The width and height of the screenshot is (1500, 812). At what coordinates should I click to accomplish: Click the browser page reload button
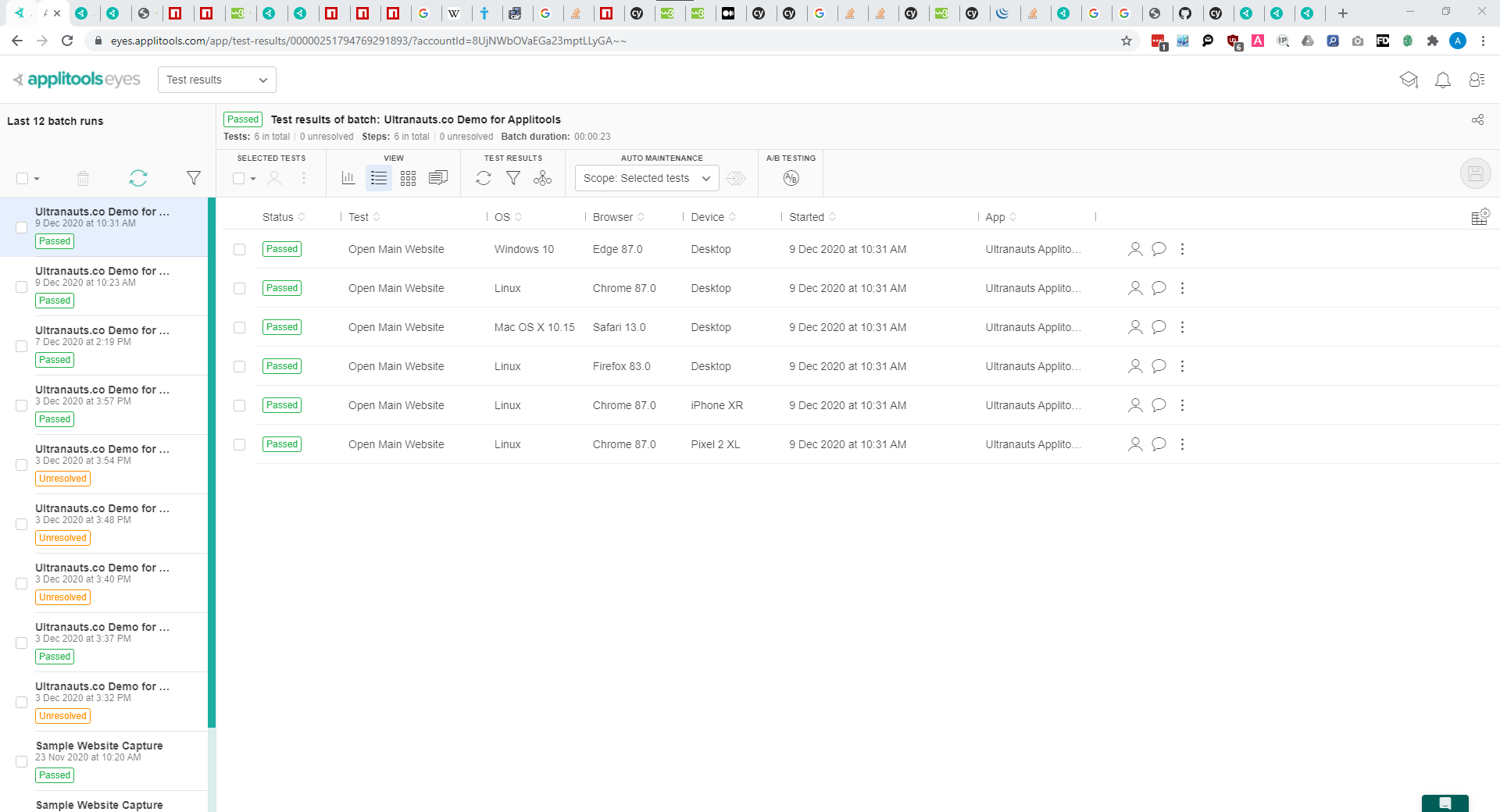(67, 41)
